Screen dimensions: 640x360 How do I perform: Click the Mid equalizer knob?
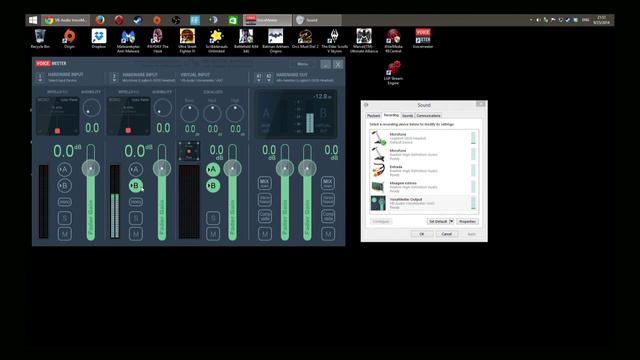point(212,113)
